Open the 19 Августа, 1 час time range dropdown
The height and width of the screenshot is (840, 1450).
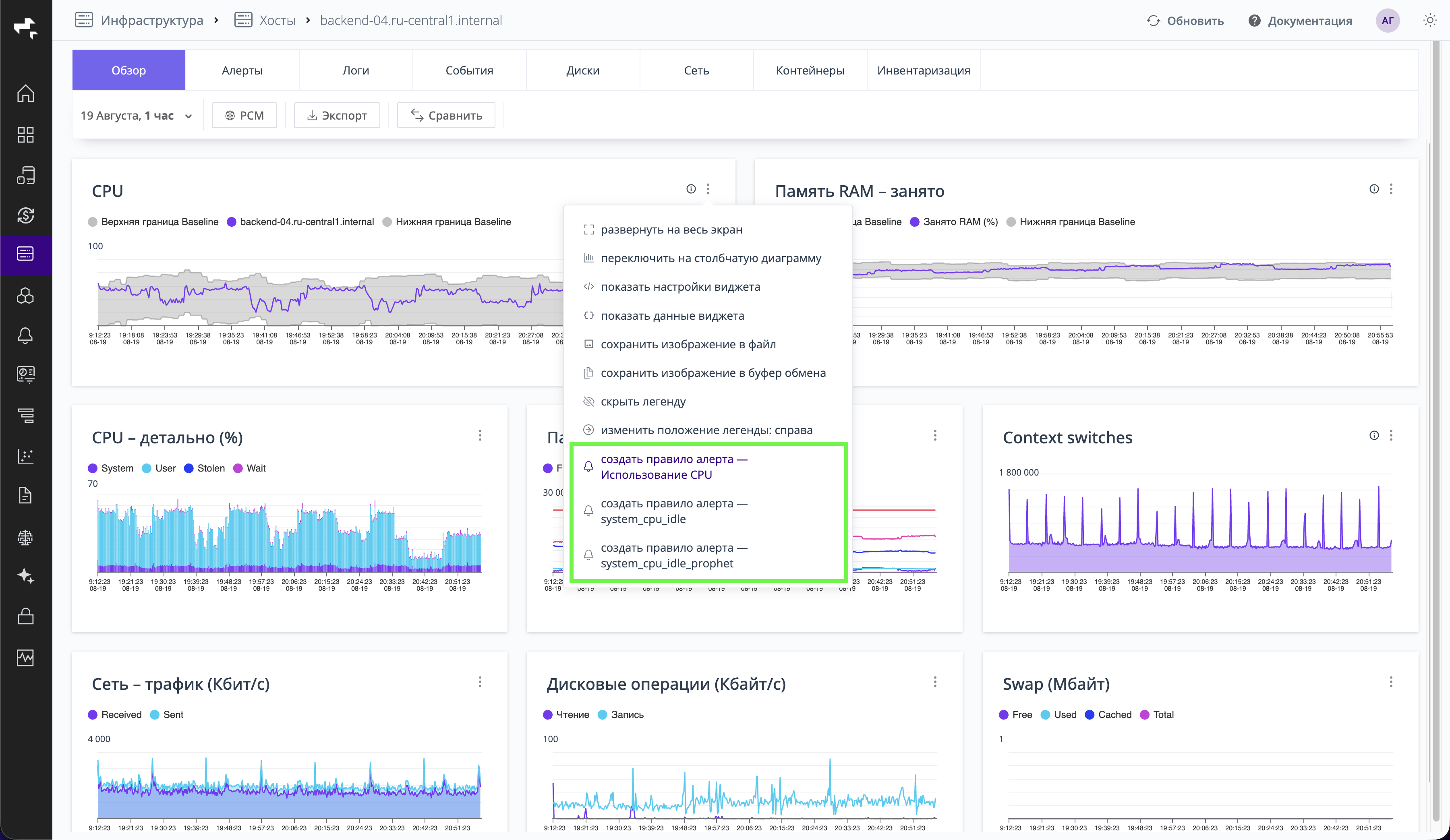coord(137,116)
